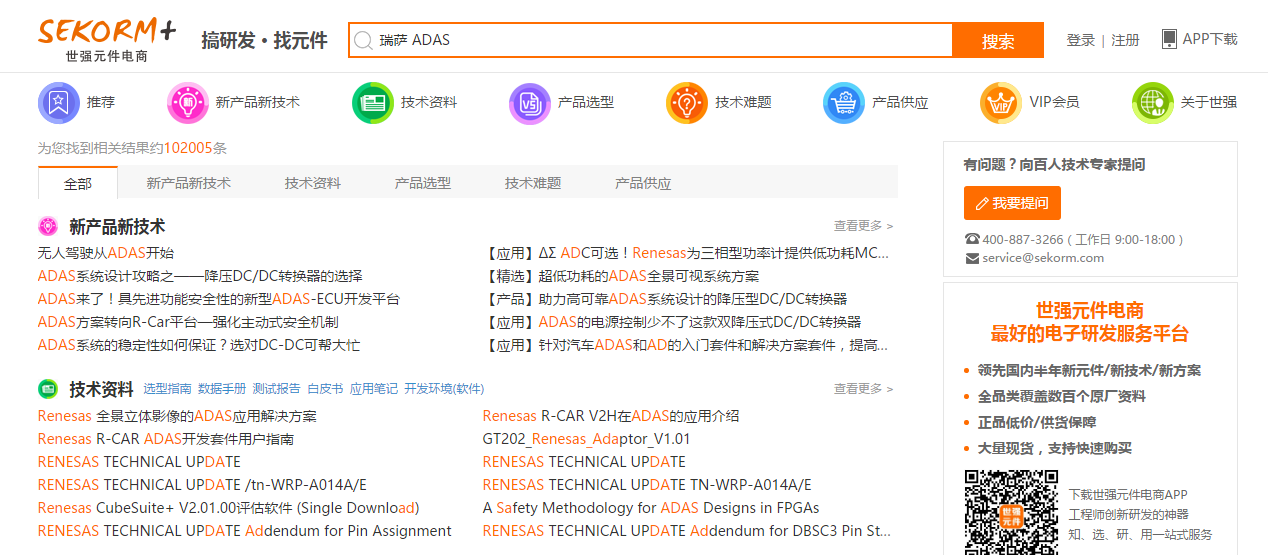Click the QR code for the APP
The image size is (1268, 555).
coord(1011,512)
